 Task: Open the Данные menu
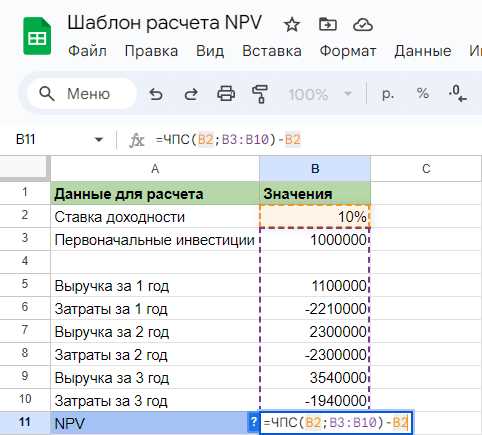(423, 51)
